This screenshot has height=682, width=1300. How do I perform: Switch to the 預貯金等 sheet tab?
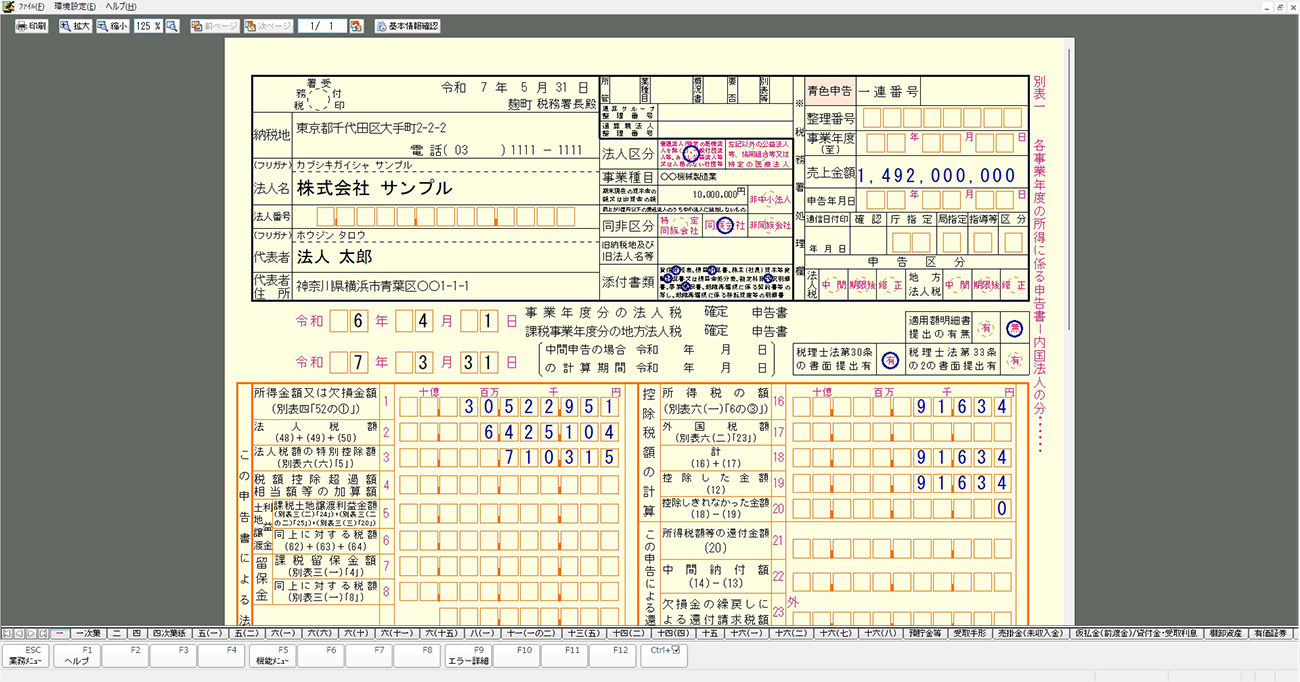(925, 633)
